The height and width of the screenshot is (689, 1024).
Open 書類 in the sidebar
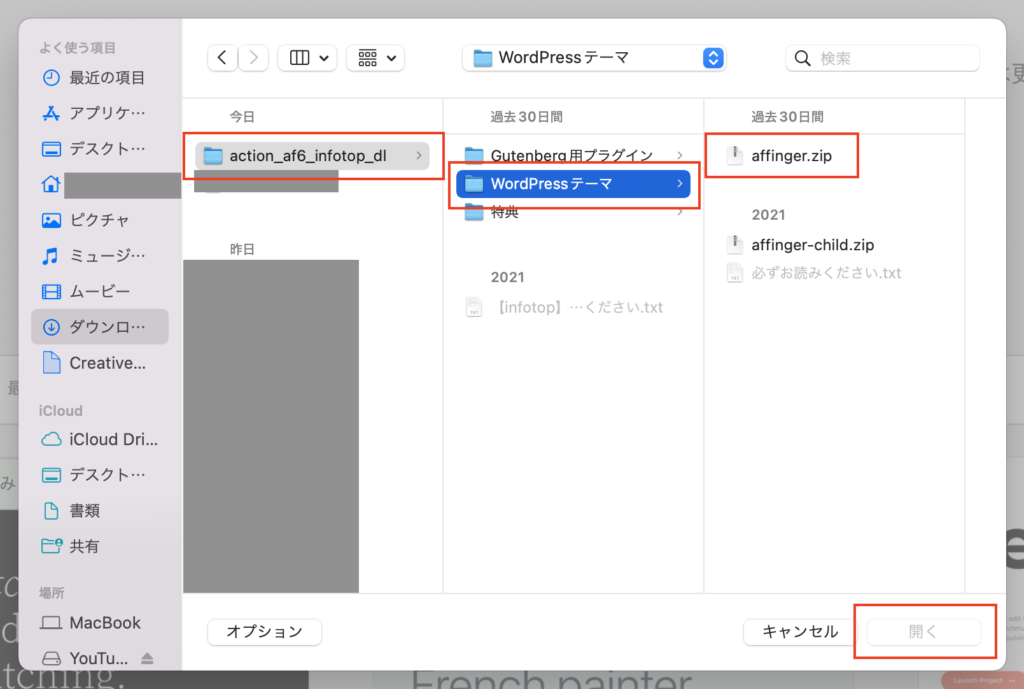tap(100, 511)
